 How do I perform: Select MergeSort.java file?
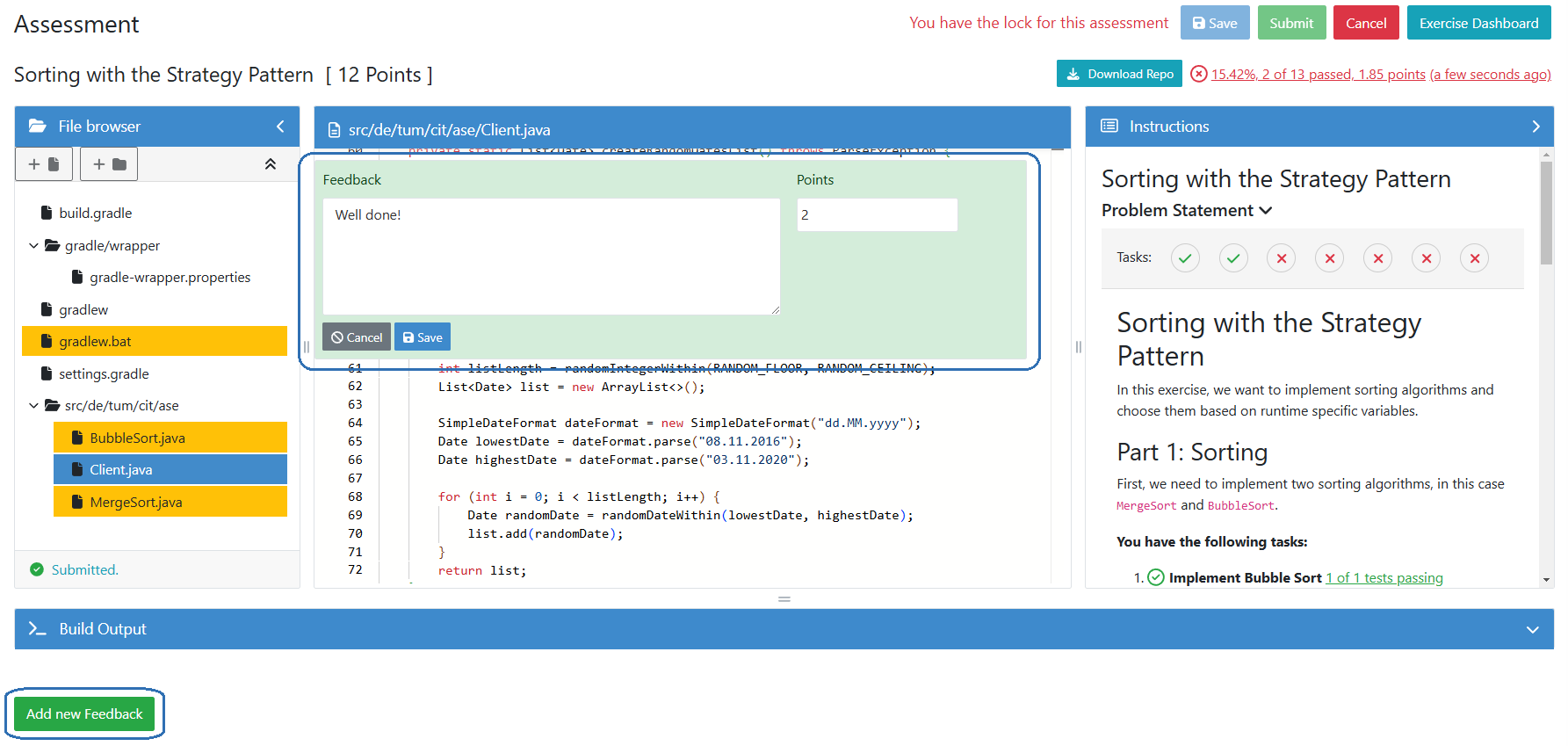136,503
